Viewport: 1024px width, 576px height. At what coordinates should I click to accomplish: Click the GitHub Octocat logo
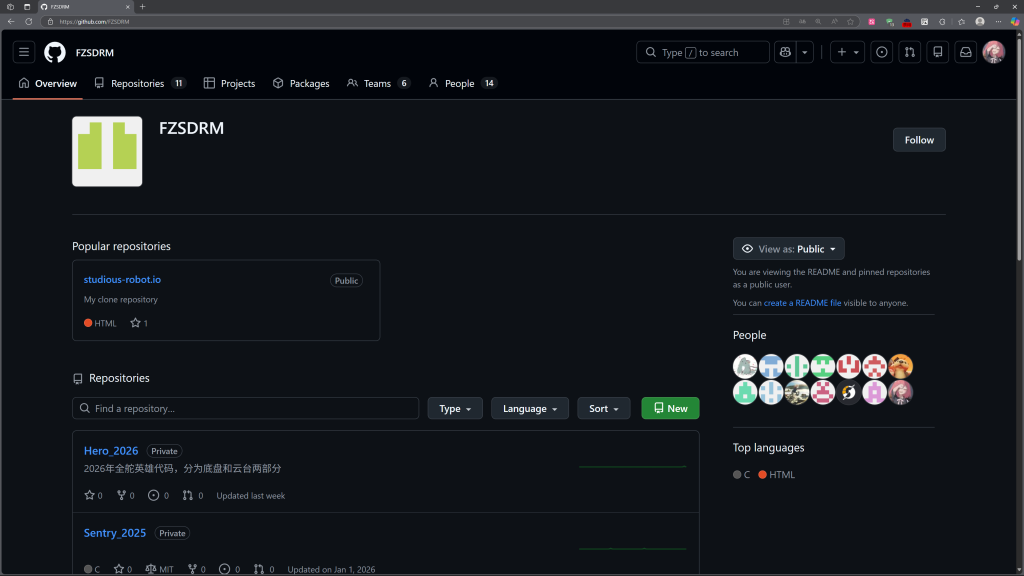[55, 52]
